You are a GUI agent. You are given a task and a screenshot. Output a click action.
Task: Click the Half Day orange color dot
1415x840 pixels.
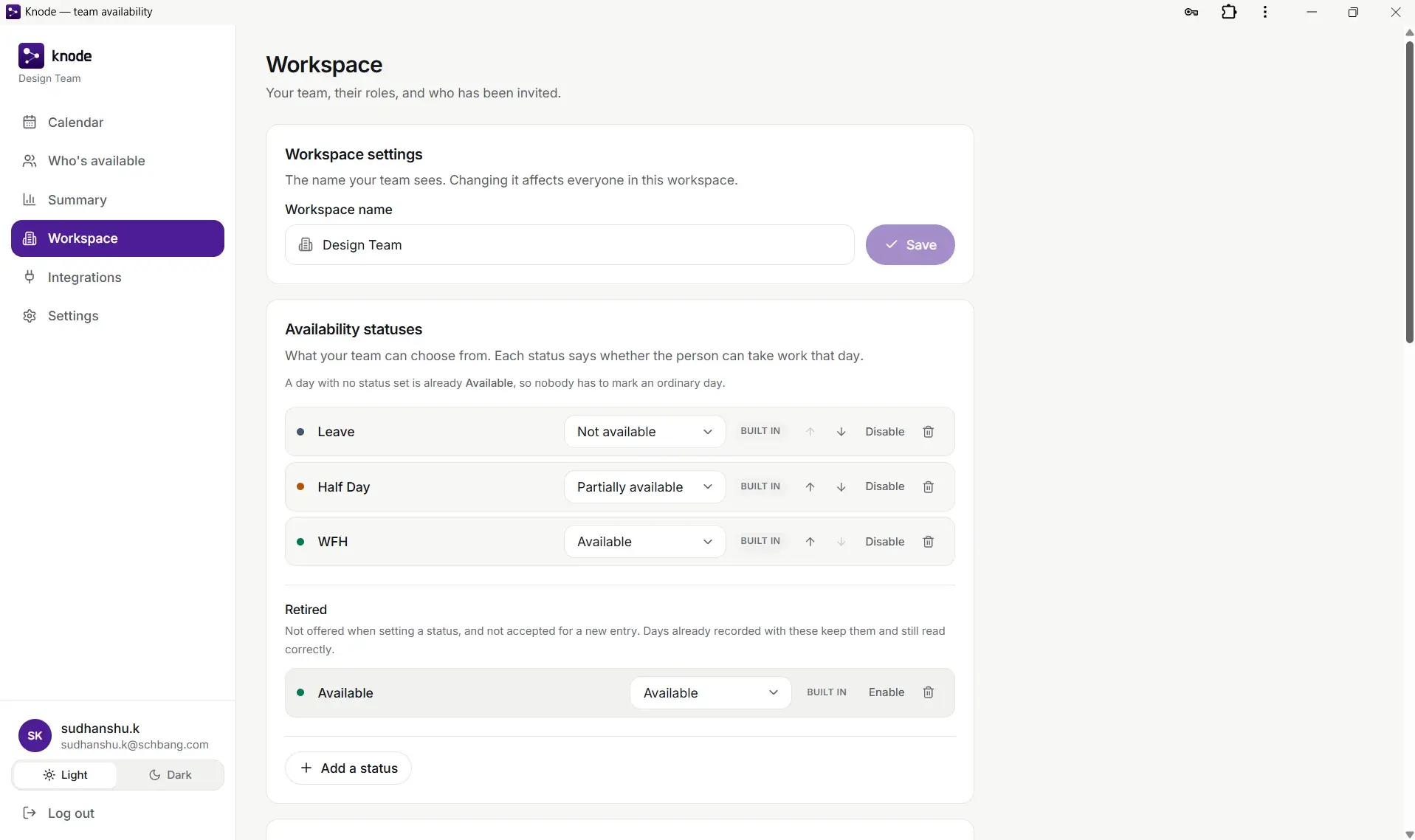300,486
